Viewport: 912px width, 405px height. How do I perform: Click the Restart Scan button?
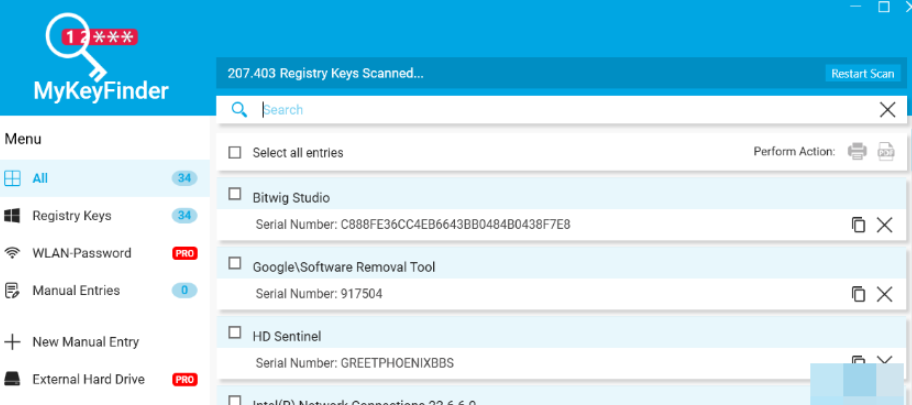(x=863, y=73)
